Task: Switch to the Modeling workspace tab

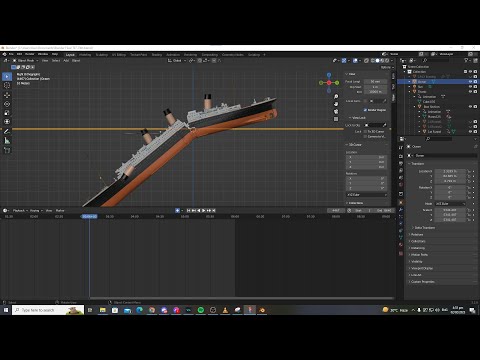Action: coord(85,55)
